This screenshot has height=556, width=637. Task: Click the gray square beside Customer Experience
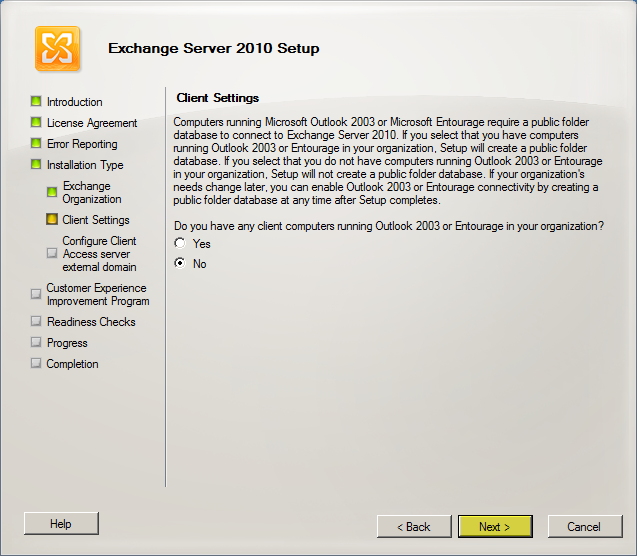tap(36, 294)
